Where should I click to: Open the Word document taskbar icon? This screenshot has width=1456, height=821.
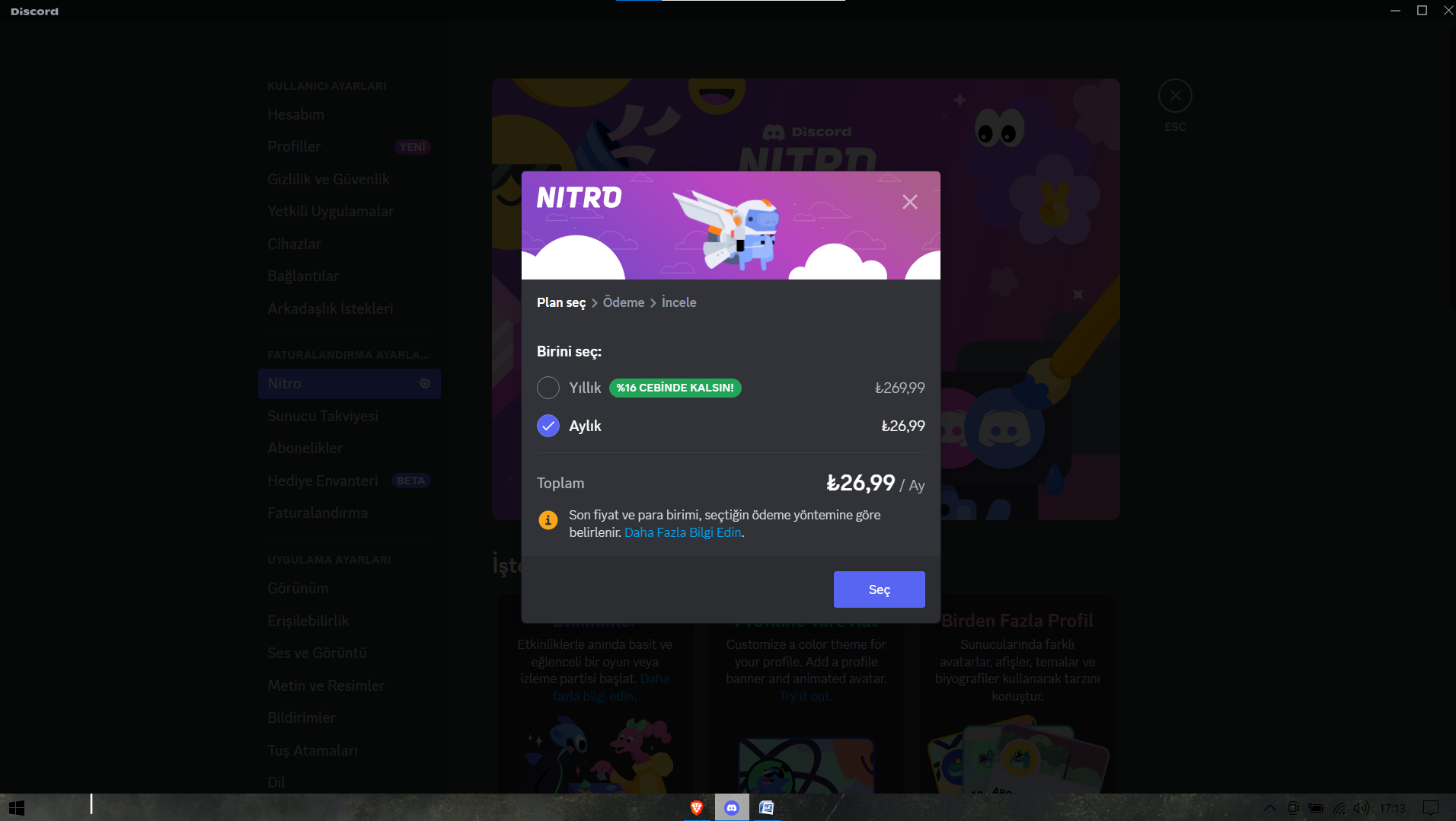767,807
